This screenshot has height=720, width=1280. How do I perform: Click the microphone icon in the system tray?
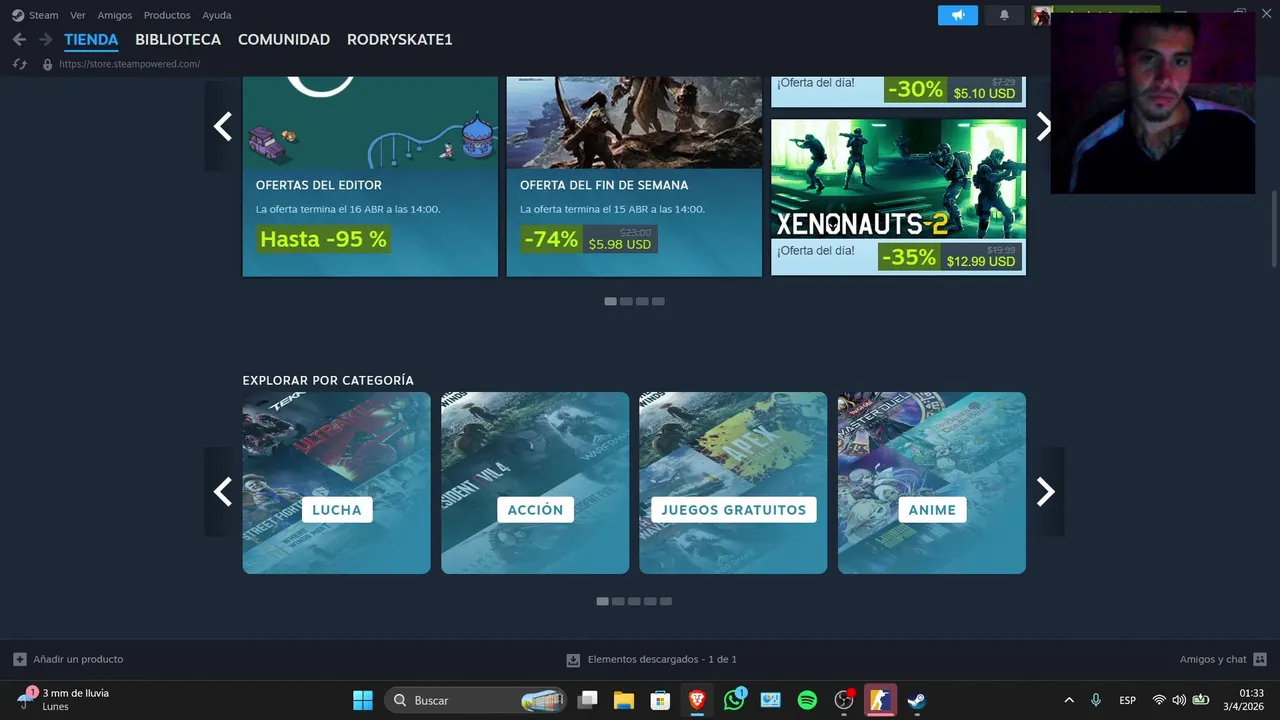pos(1096,700)
